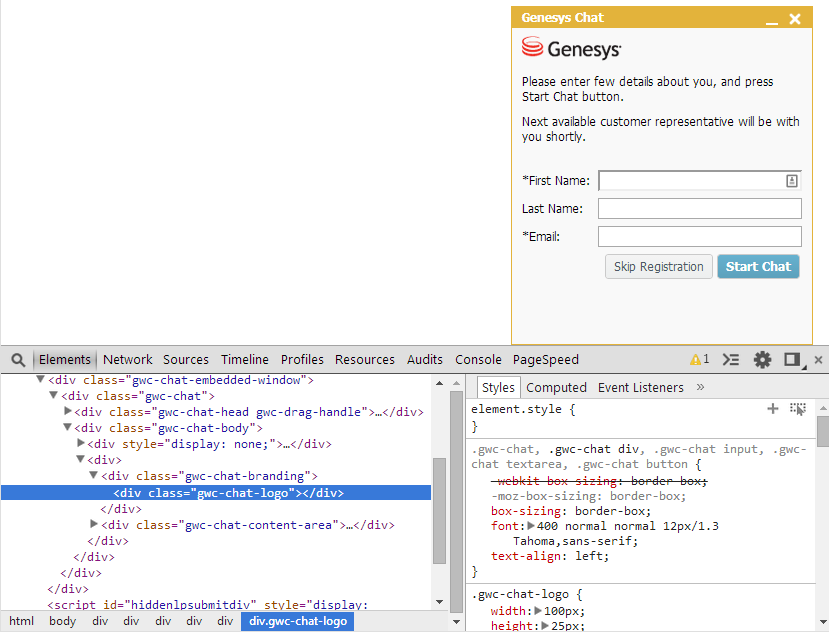Open DevTools settings gear
829x632 pixels.
coord(762,360)
